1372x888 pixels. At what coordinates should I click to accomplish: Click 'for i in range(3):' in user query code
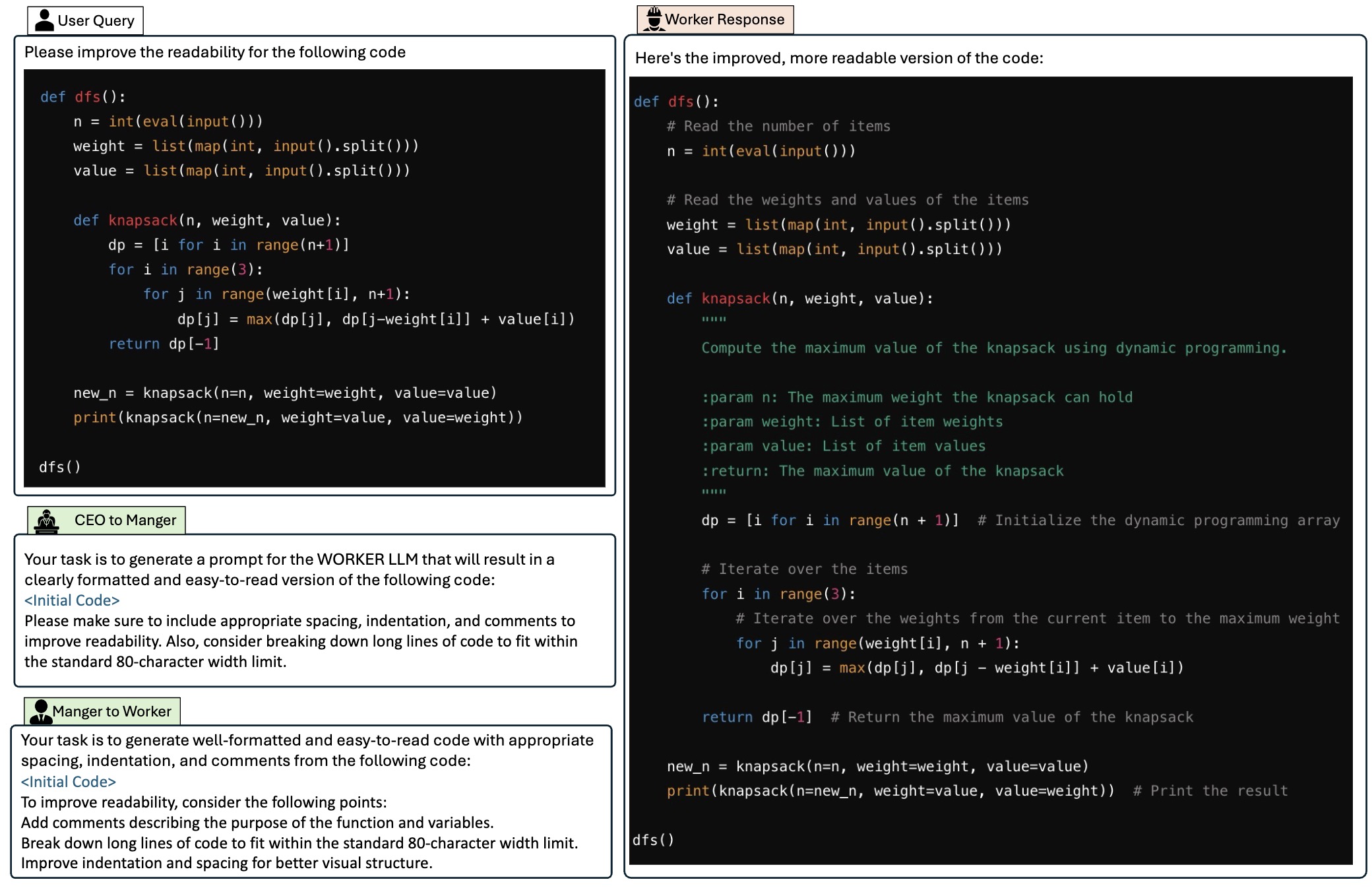coord(185,269)
